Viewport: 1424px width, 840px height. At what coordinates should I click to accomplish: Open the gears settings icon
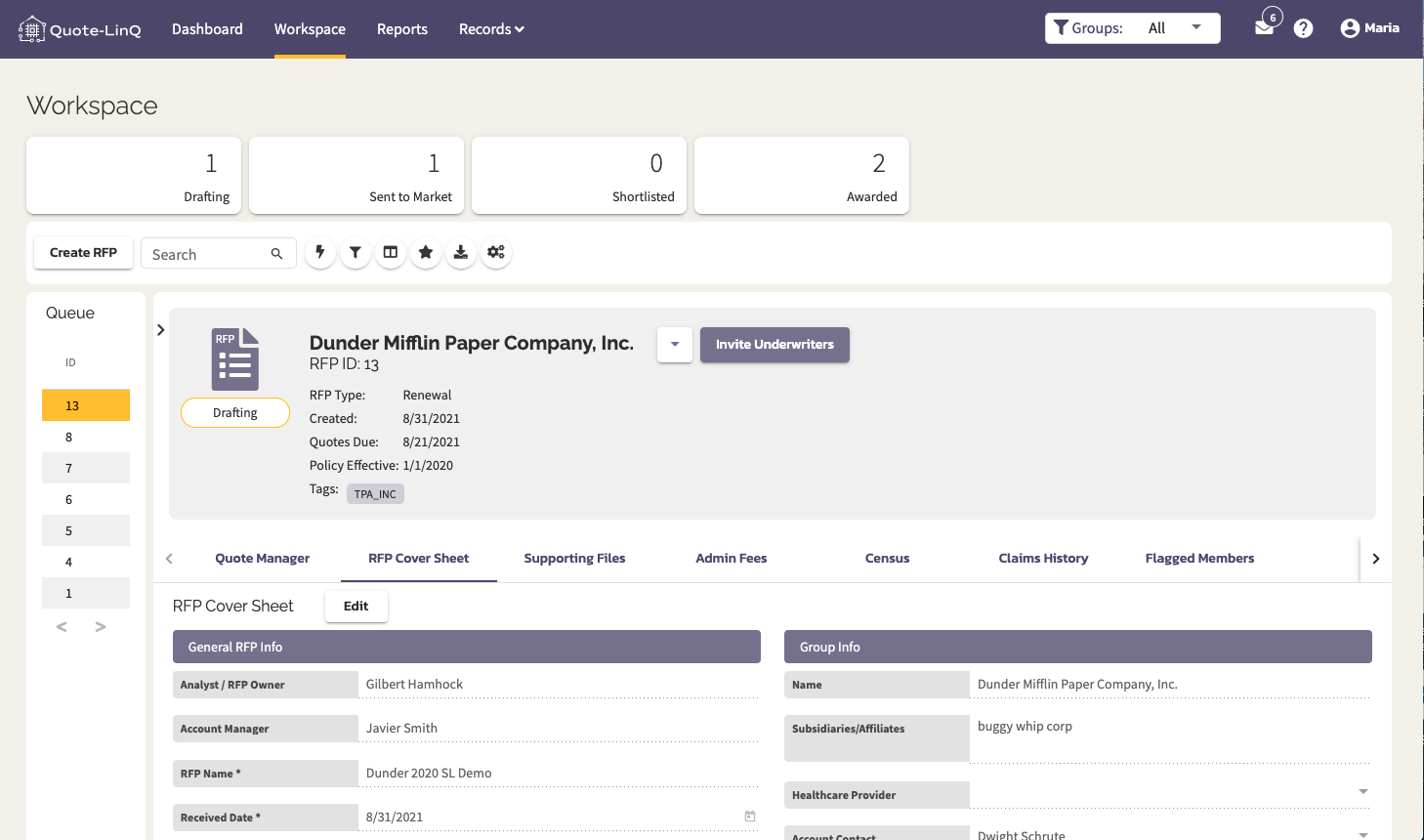pos(496,253)
